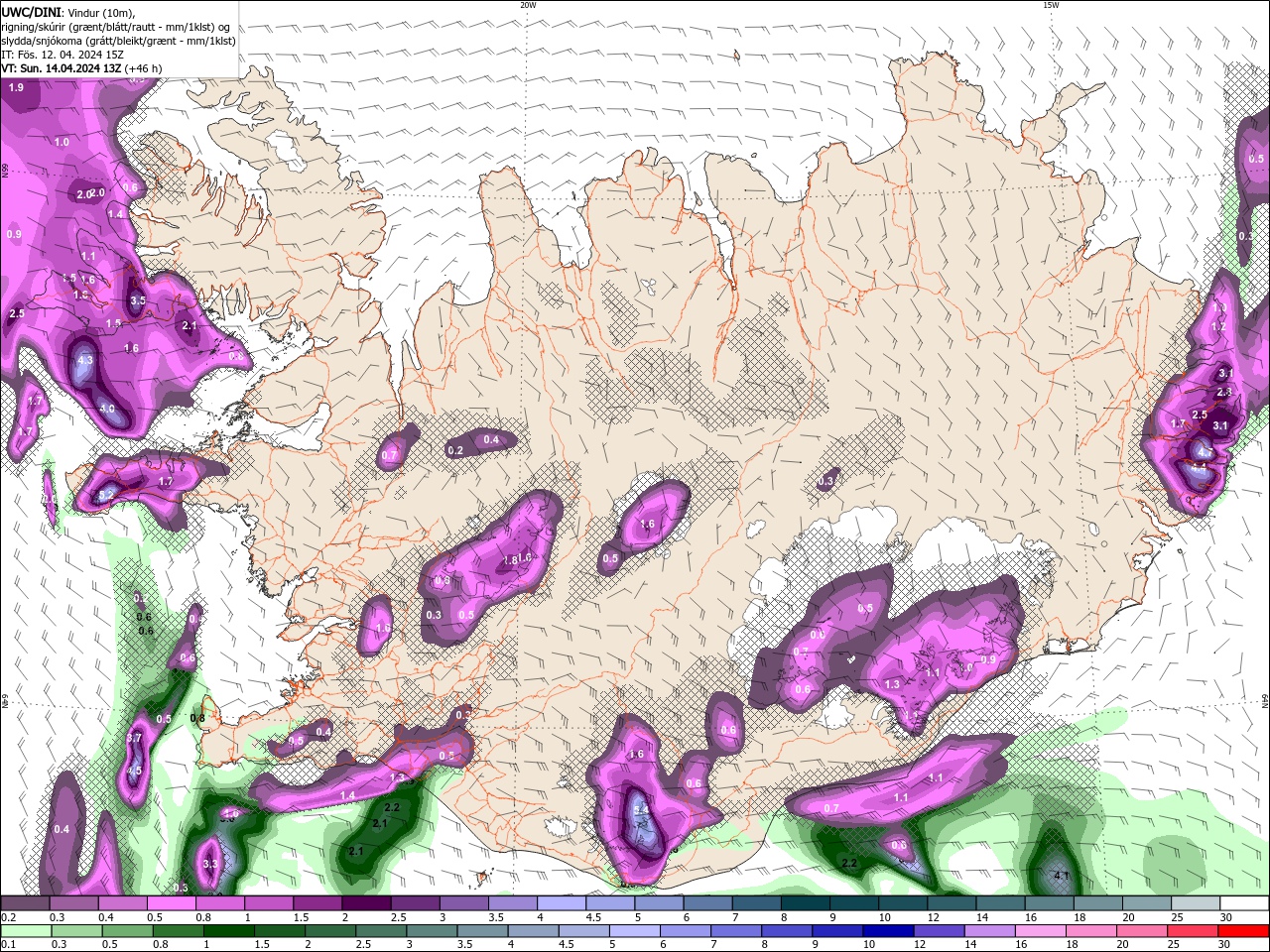Click the 5.4 precipitation value on the map
Screen dimensions: 1270x952
tap(641, 810)
